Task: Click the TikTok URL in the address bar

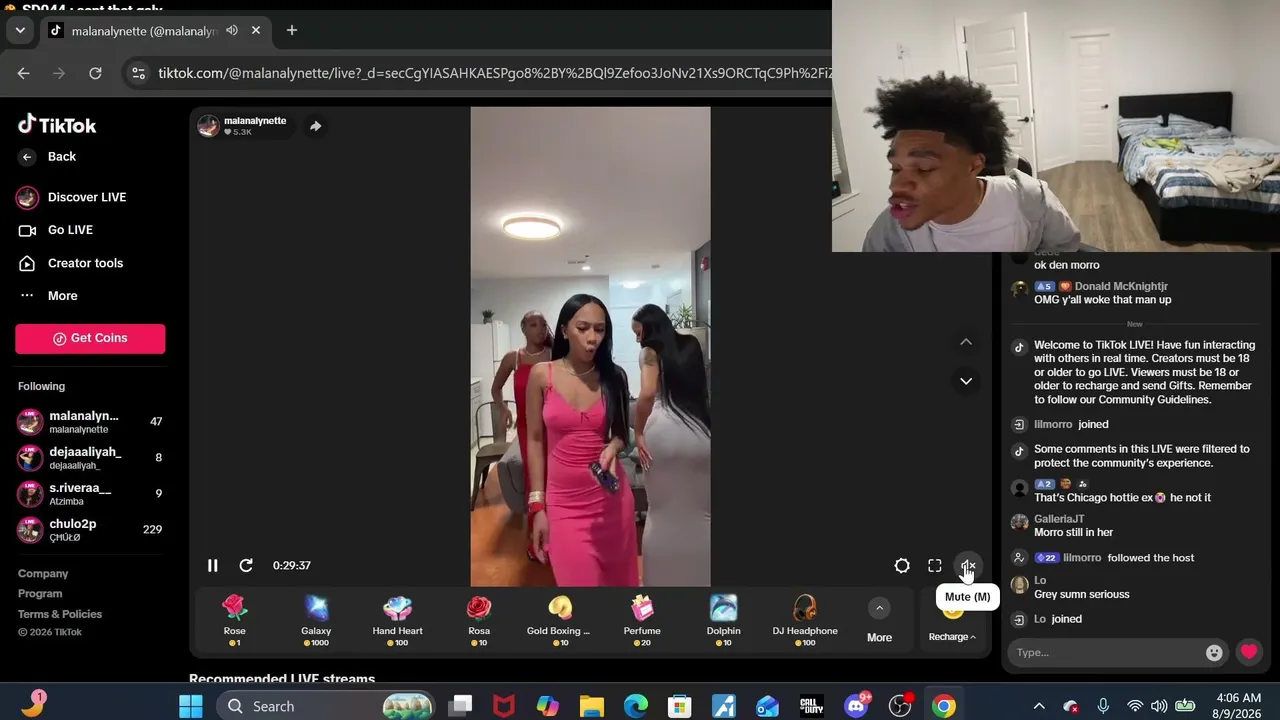Action: pos(494,73)
